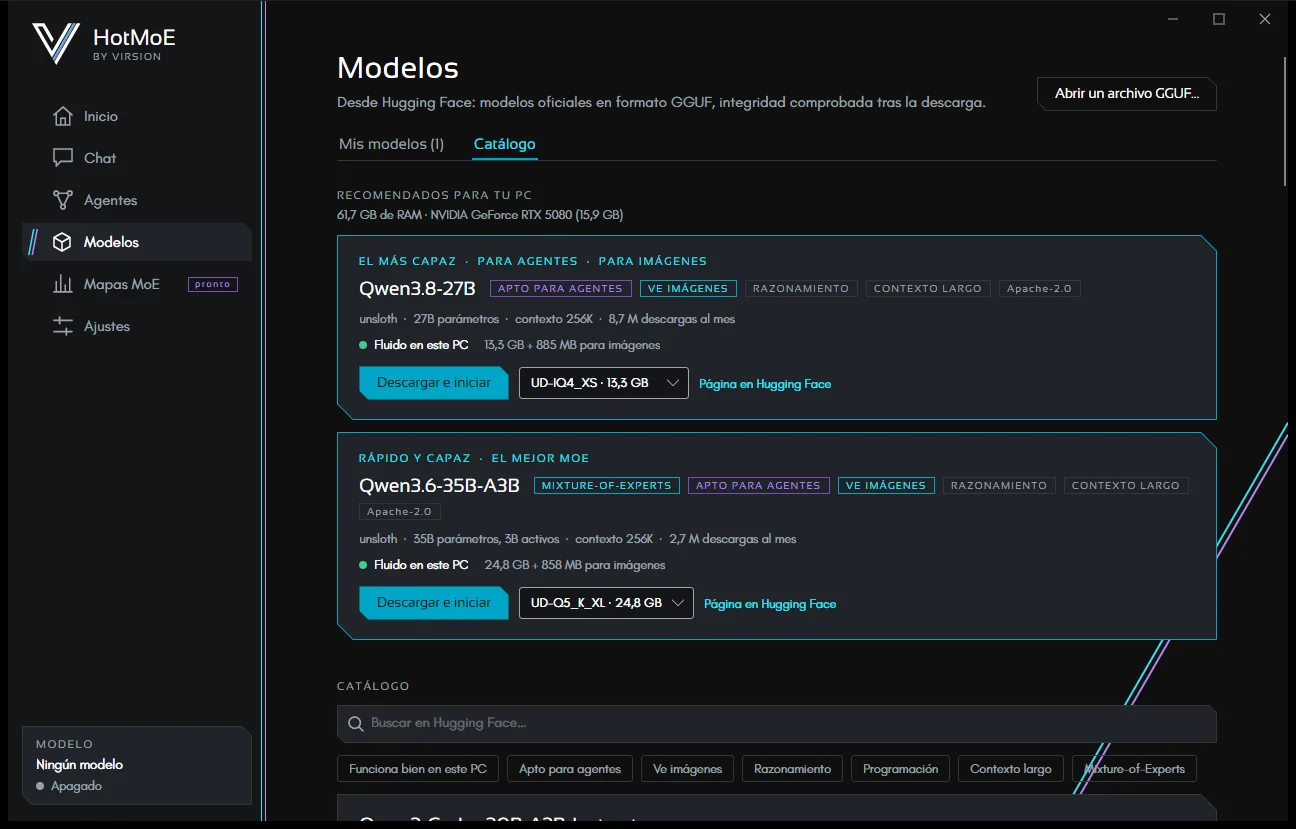Switch to the Mis modelos tab
The height and width of the screenshot is (829, 1296).
(x=391, y=144)
